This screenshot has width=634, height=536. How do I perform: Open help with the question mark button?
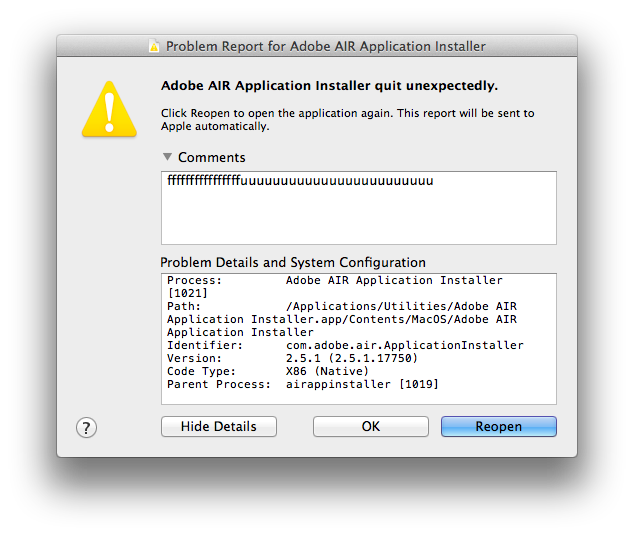click(86, 427)
